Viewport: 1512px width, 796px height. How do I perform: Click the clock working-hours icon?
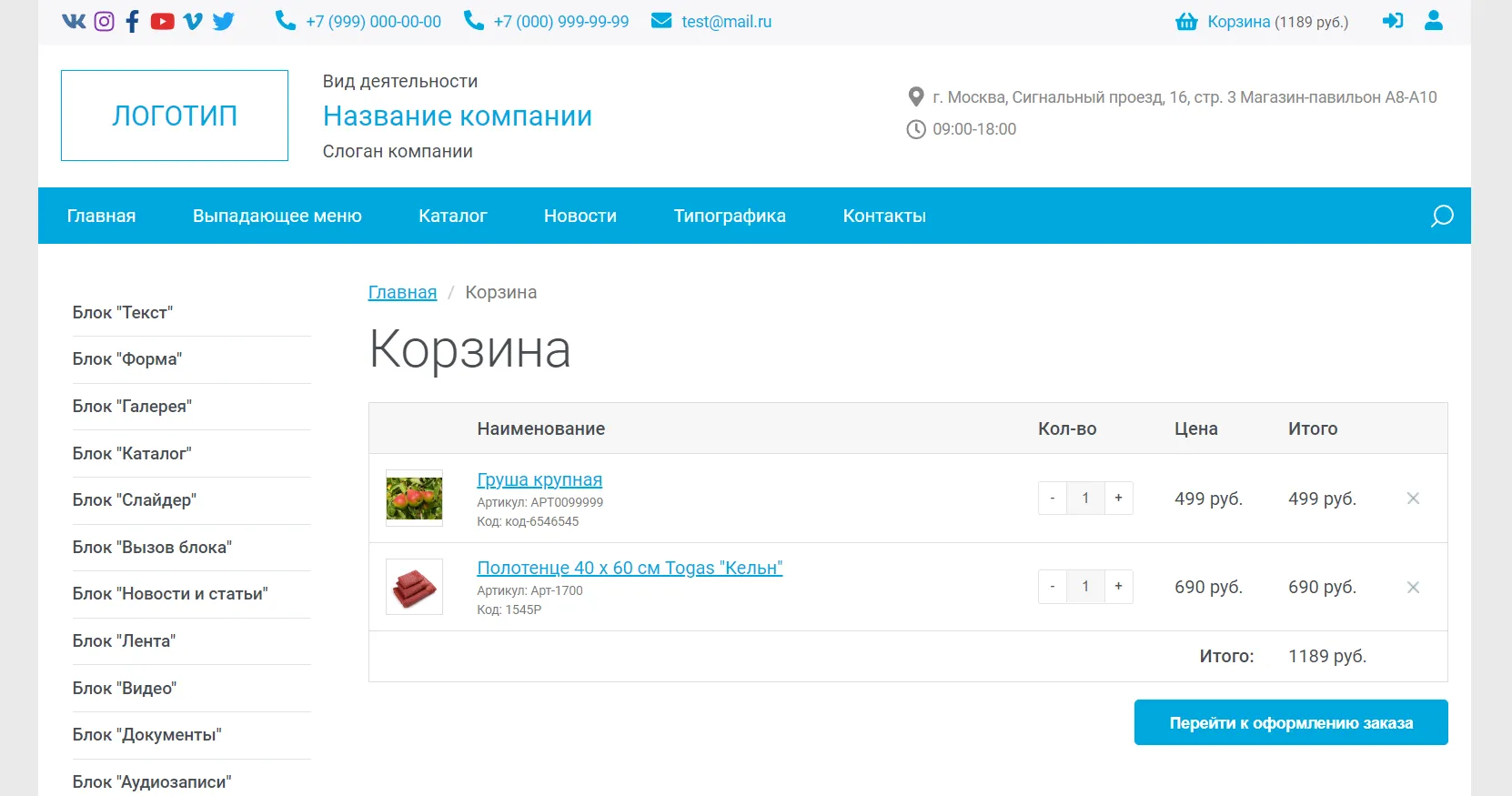point(916,129)
